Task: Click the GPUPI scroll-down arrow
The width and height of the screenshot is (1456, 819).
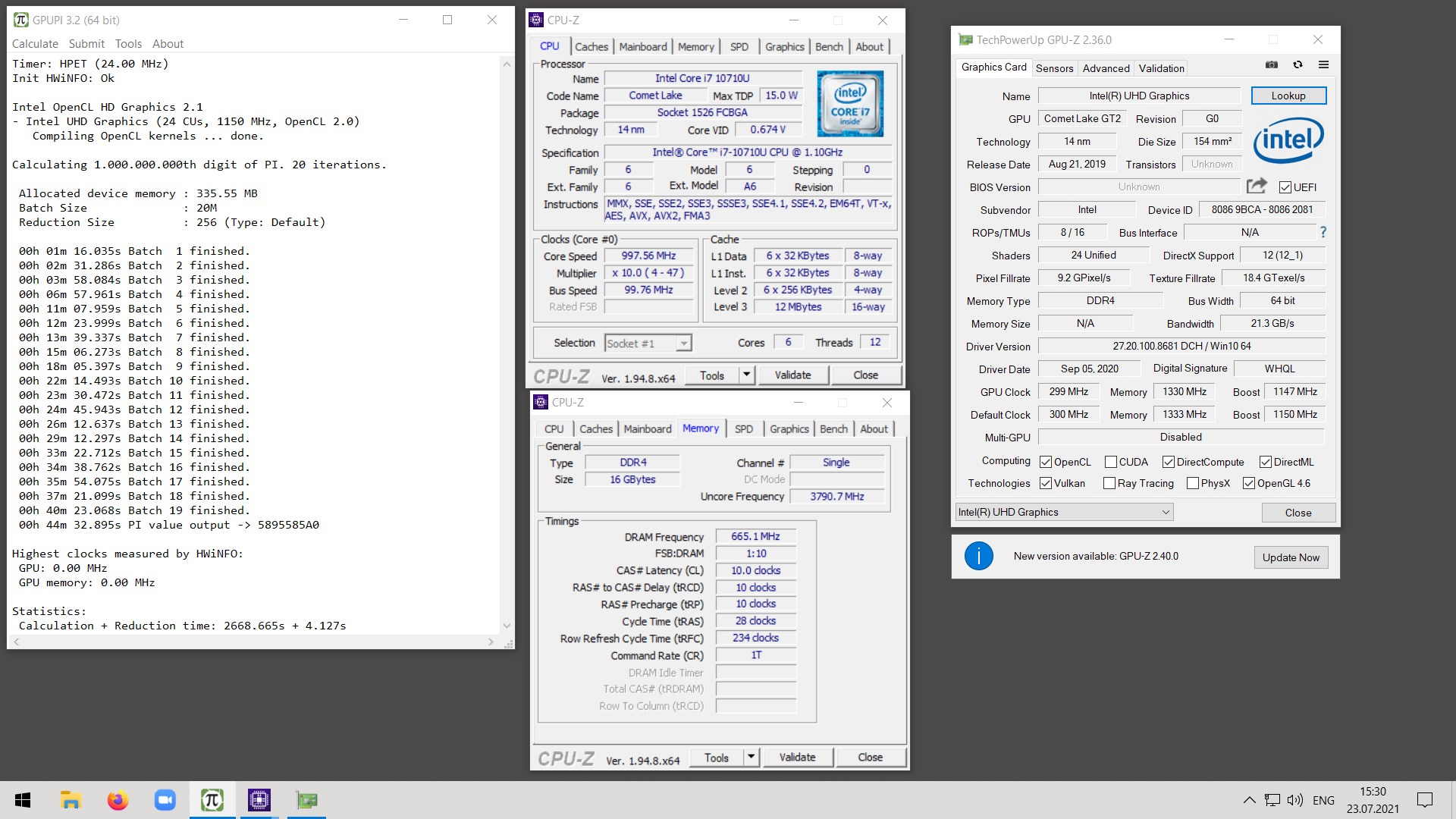Action: click(x=507, y=626)
